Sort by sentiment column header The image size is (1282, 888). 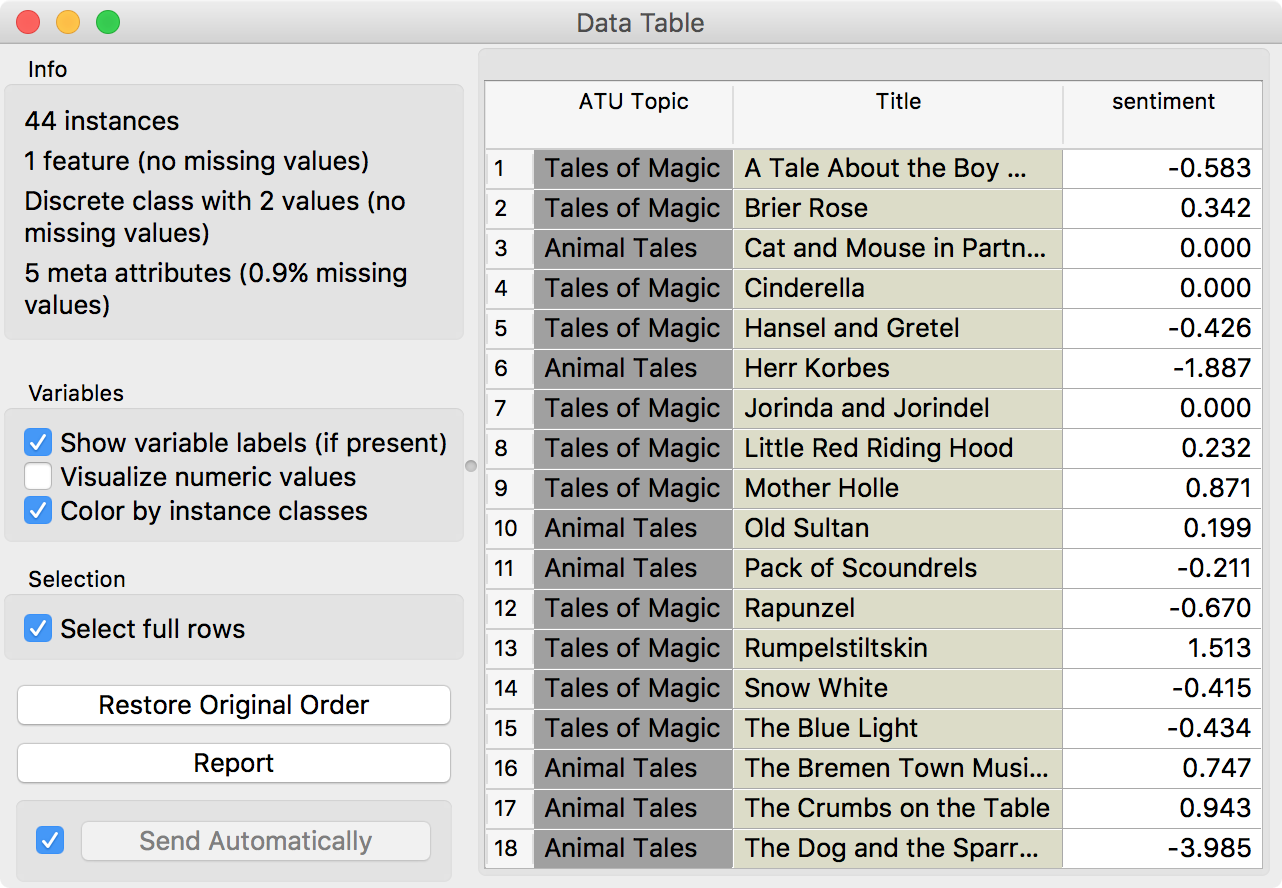(1163, 102)
